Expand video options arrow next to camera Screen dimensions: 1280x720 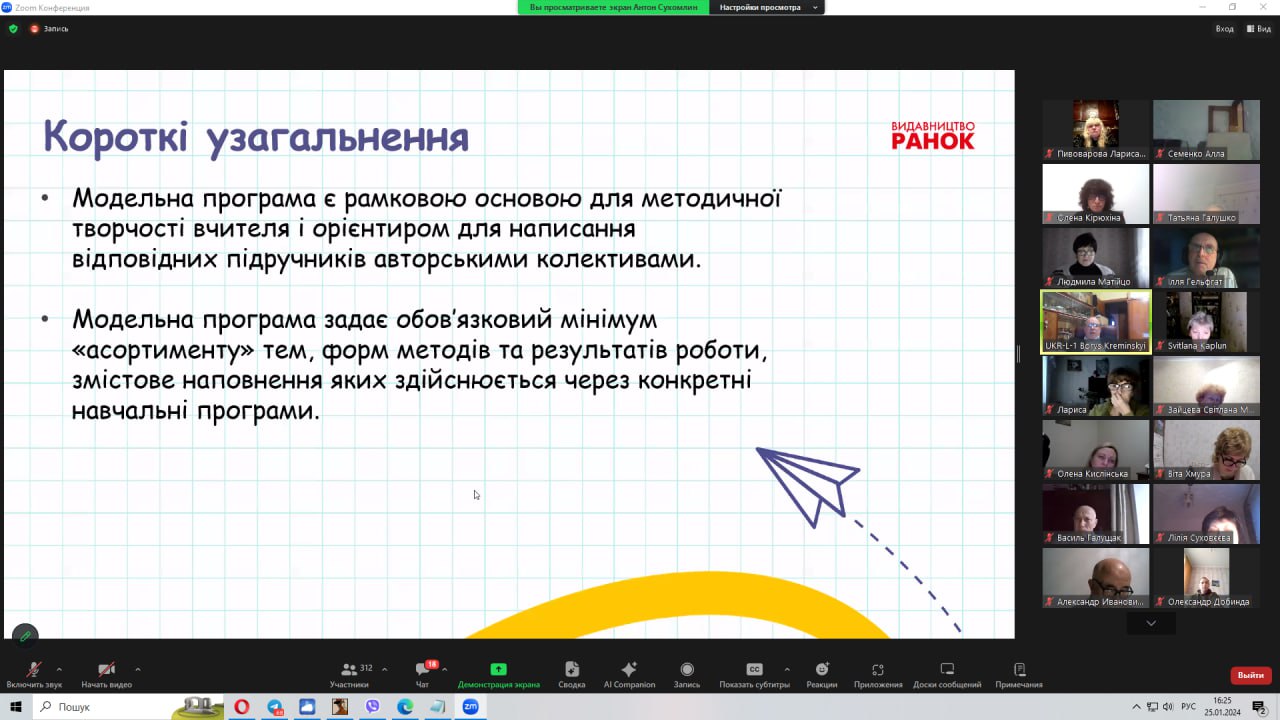coord(137,669)
